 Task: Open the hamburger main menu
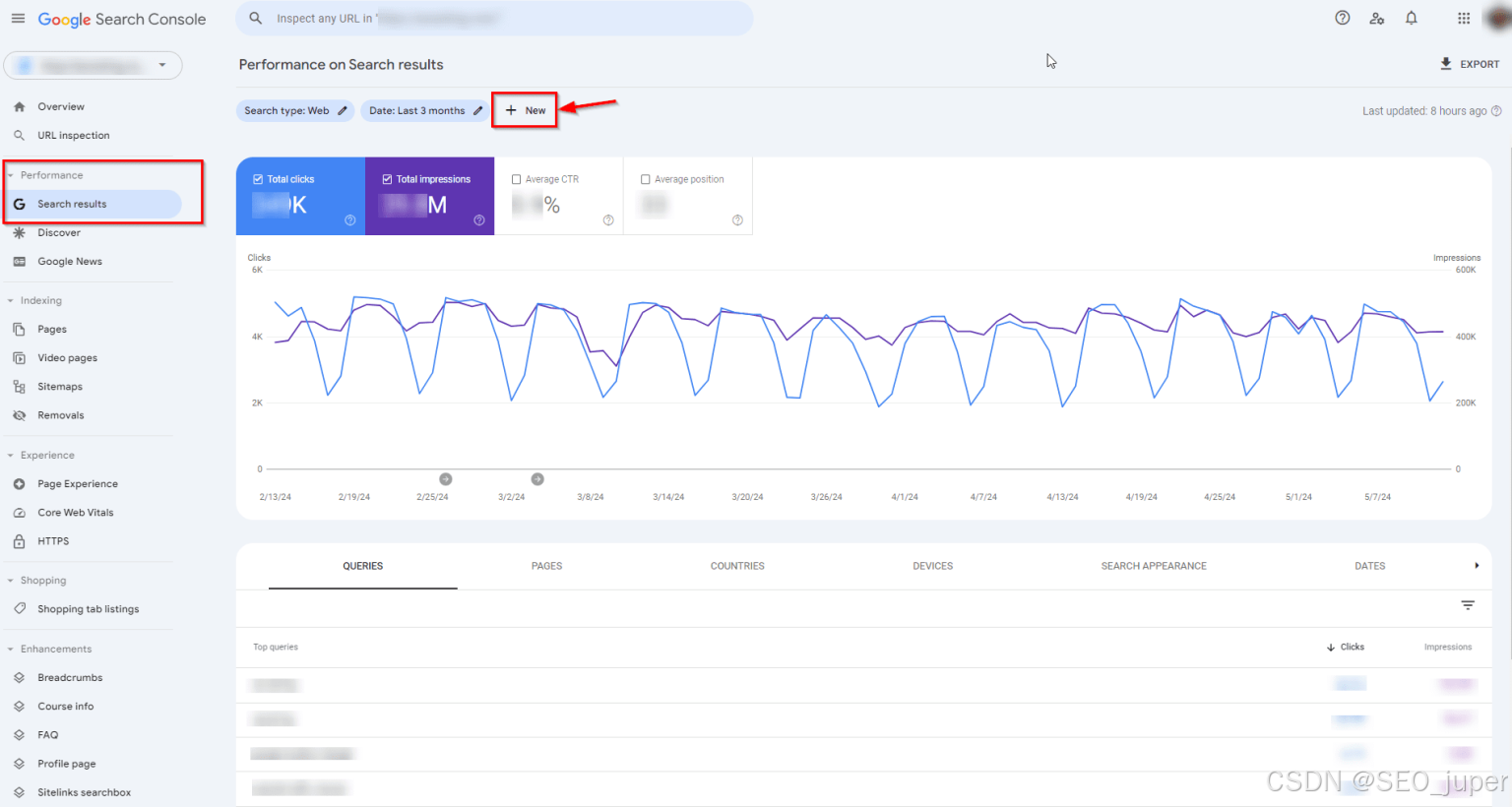point(18,19)
